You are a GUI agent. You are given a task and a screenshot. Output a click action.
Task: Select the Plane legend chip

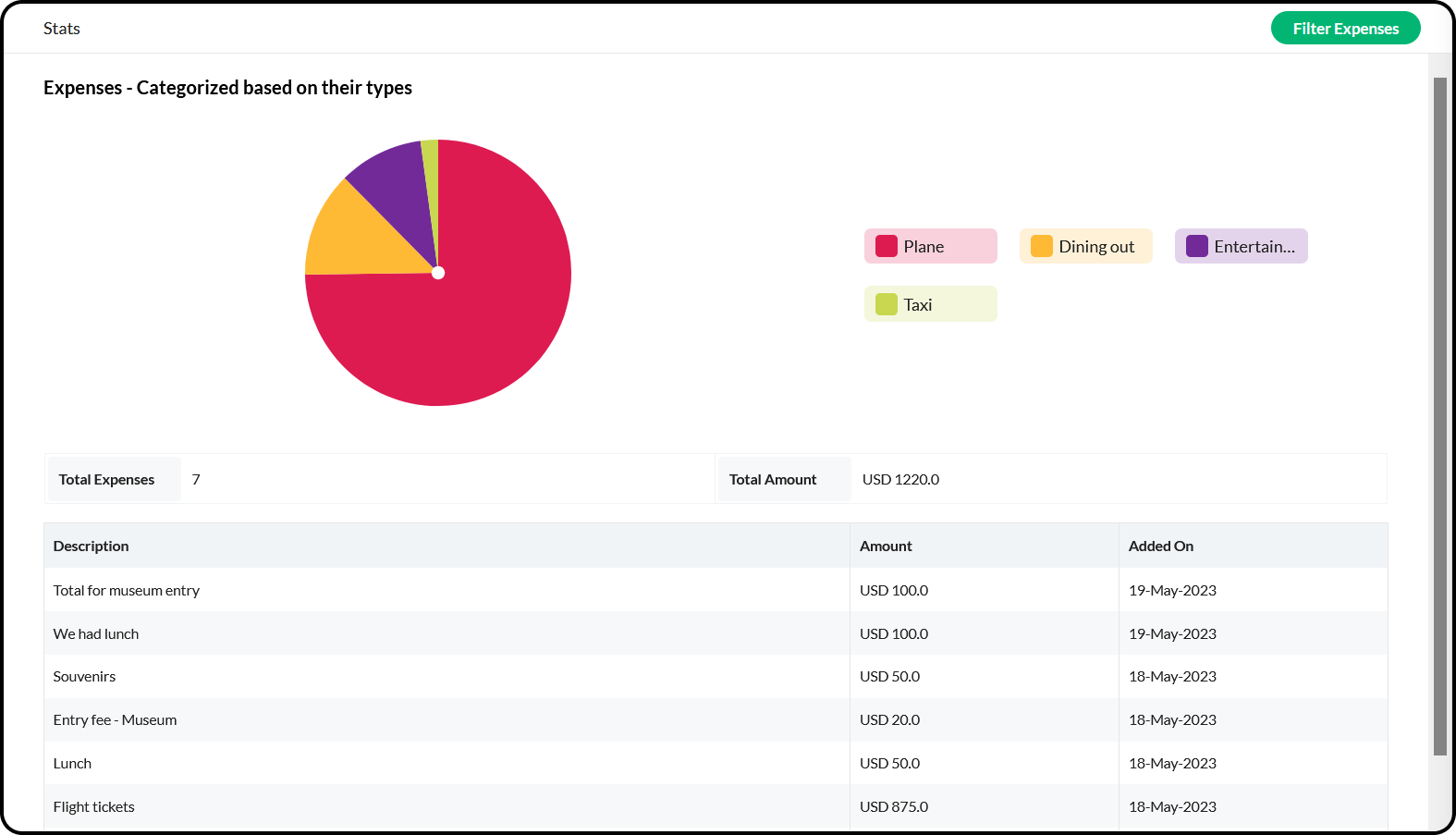(930, 246)
